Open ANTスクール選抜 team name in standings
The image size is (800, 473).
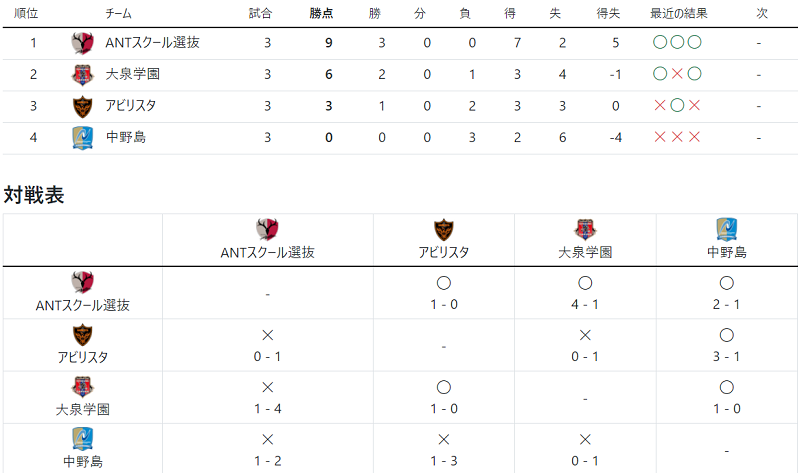(152, 43)
